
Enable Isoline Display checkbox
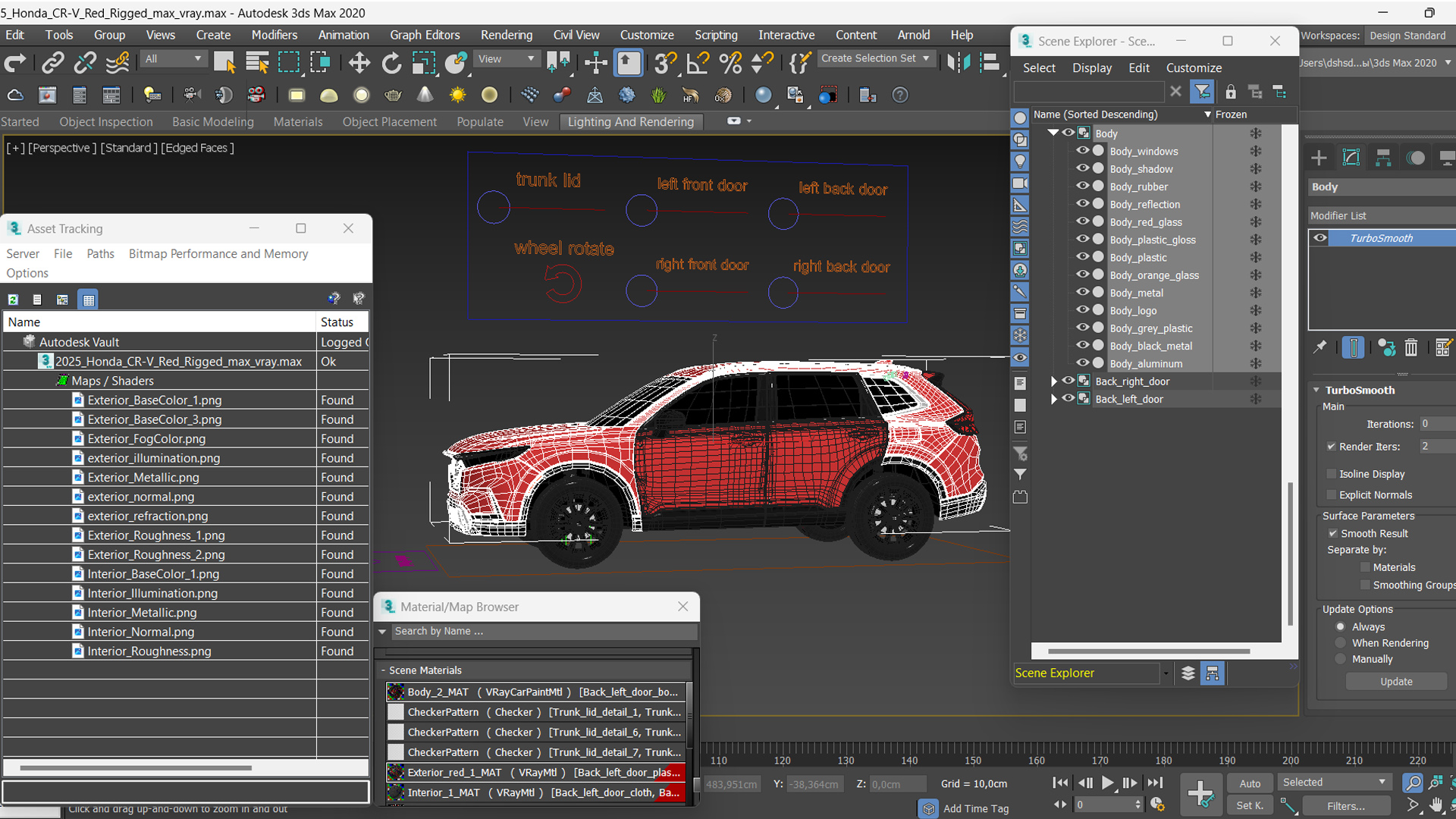coord(1331,474)
